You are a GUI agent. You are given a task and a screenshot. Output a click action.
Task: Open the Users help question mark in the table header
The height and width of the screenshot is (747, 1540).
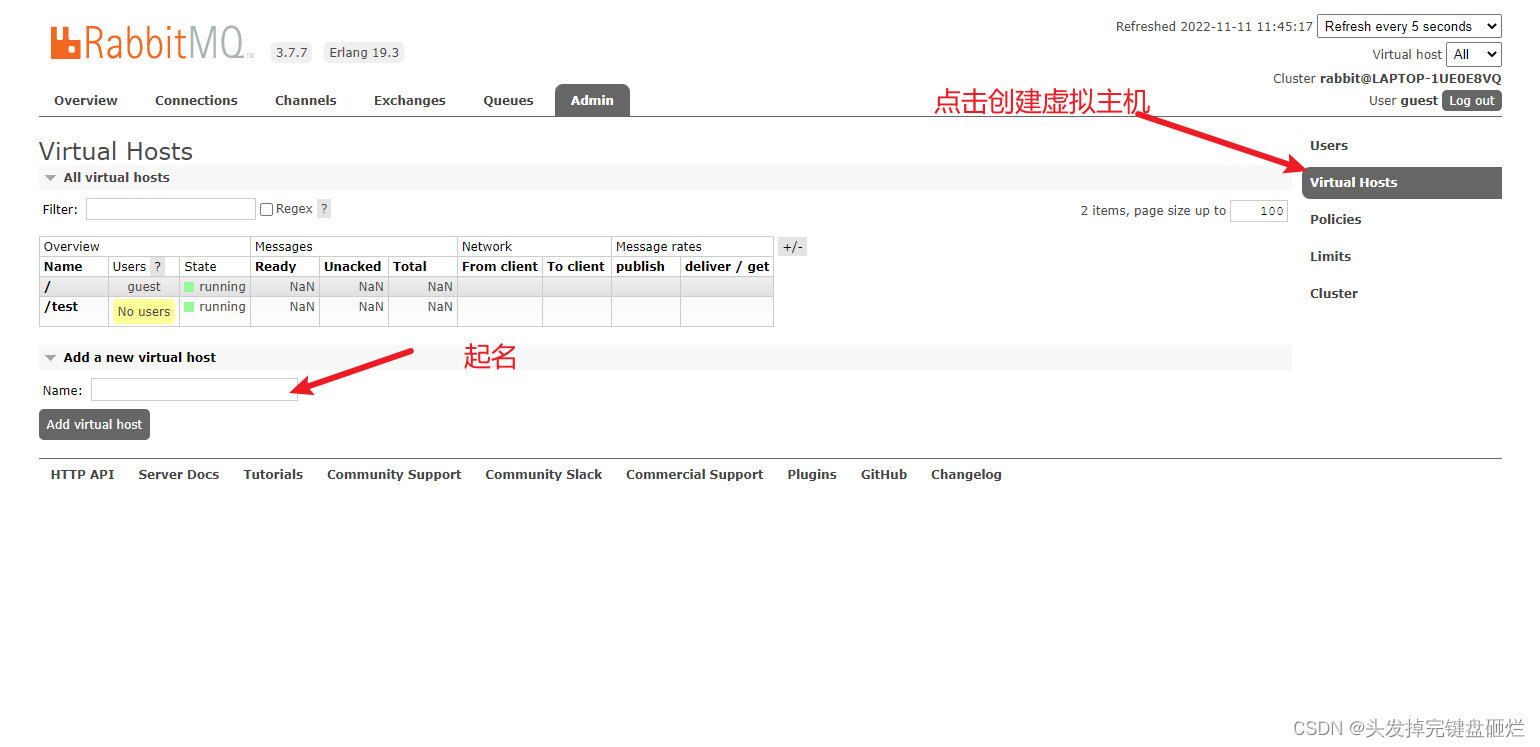coord(157,267)
